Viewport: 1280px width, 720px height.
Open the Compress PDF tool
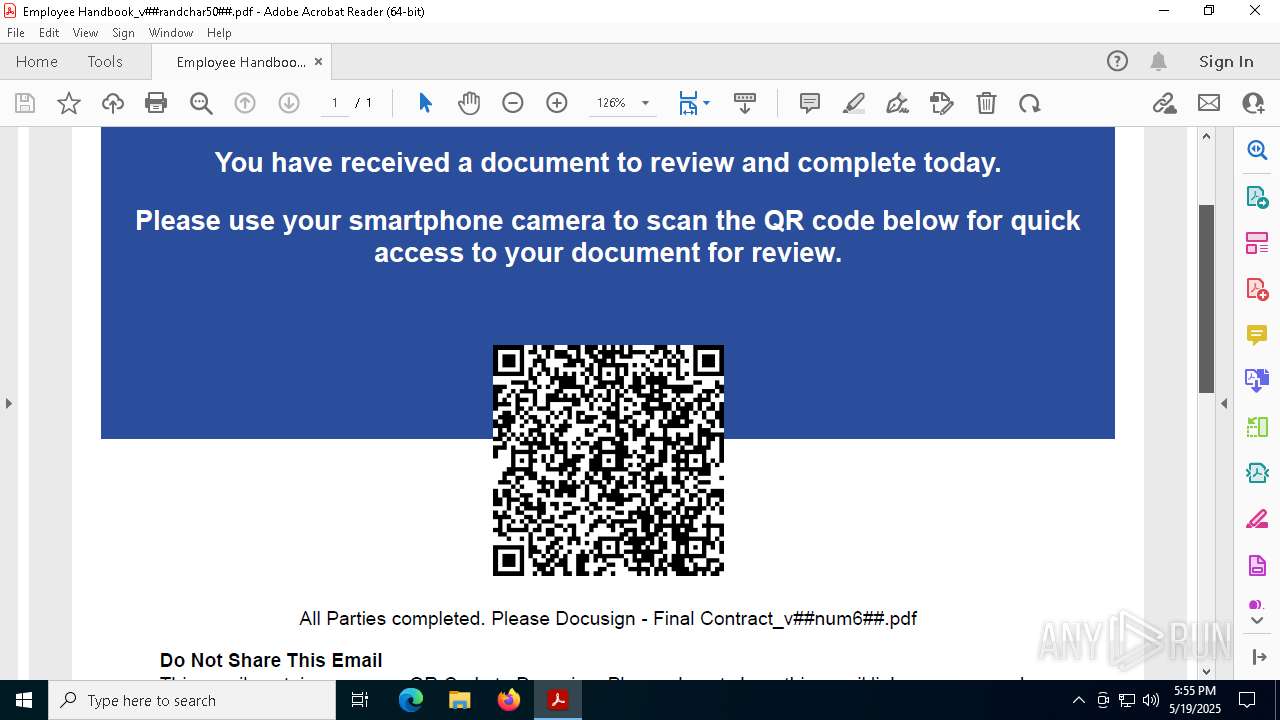1257,472
